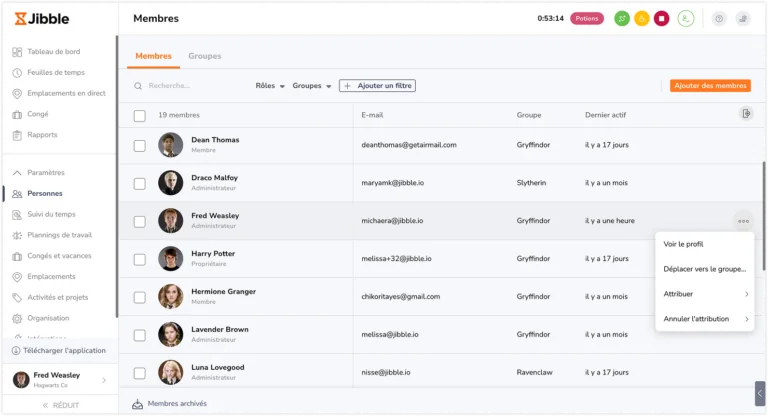Viewport: 768px width, 416px height.
Task: Click the right edge panel collapse arrow
Action: coord(760,393)
